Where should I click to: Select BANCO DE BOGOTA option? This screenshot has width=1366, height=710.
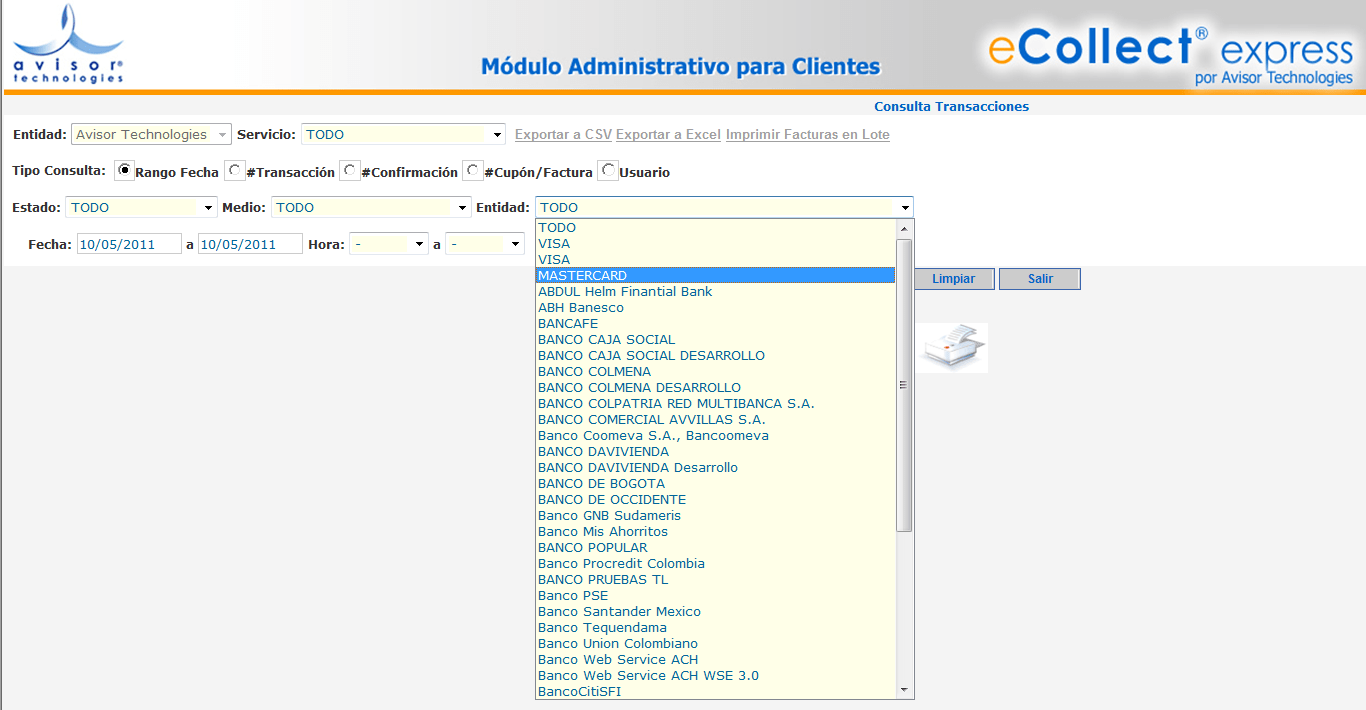click(x=716, y=483)
